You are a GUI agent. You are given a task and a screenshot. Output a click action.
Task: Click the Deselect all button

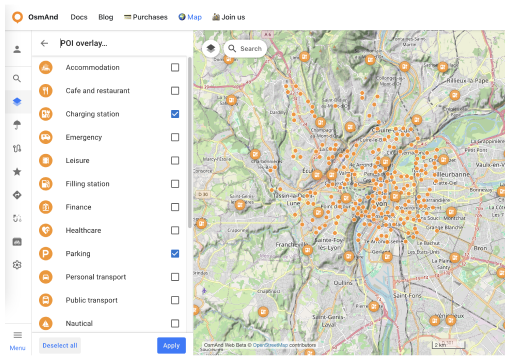point(60,346)
